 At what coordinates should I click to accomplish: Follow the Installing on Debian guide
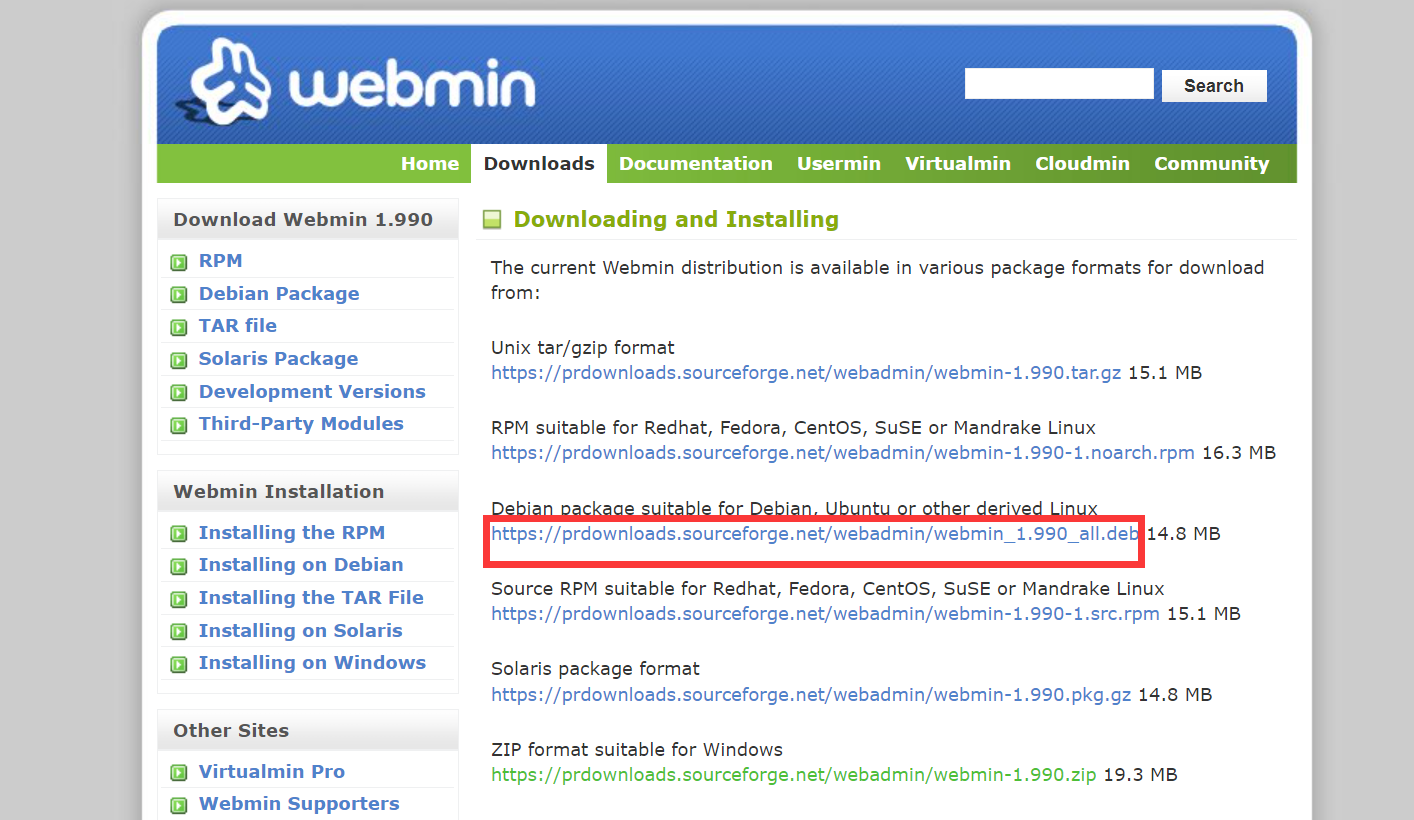pyautogui.click(x=301, y=564)
